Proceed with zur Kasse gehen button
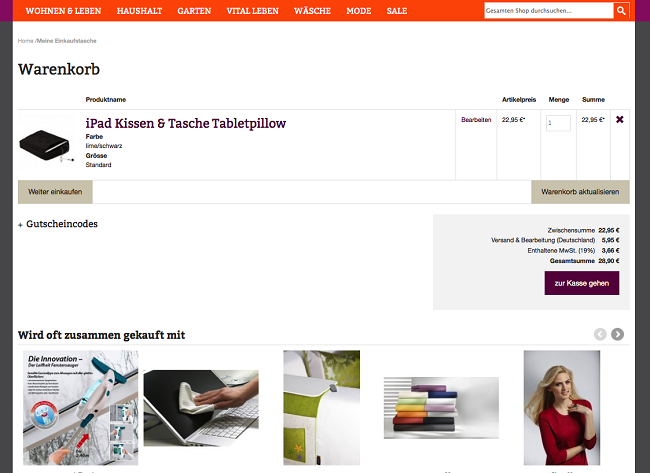Image resolution: width=650 pixels, height=473 pixels. tap(582, 283)
